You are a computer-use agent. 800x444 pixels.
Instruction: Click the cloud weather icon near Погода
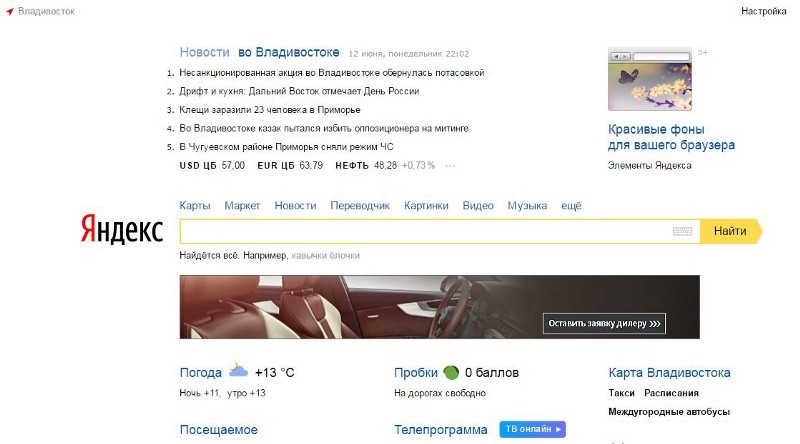click(238, 370)
